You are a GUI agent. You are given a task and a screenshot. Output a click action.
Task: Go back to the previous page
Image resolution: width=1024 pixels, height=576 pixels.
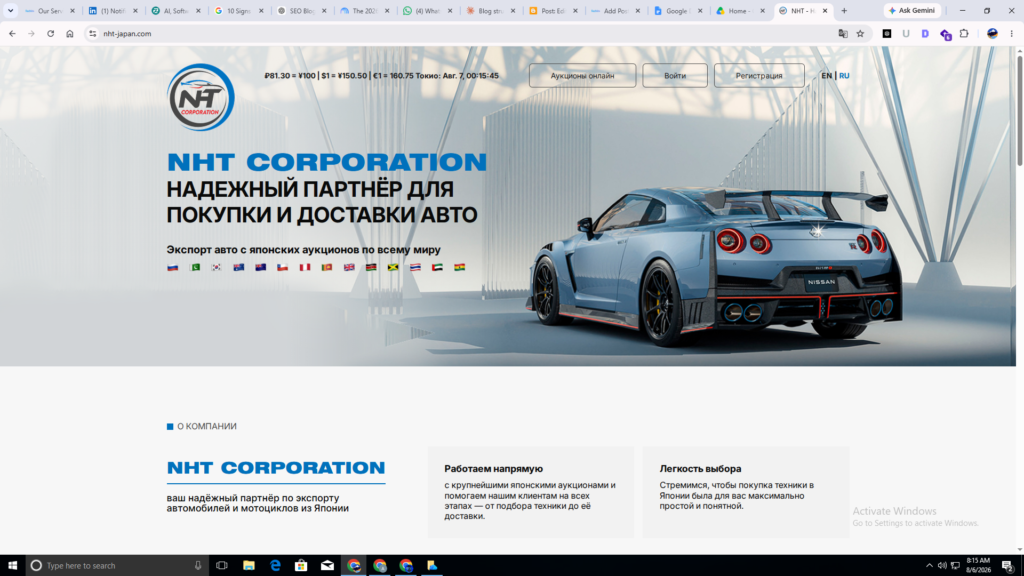click(x=12, y=33)
